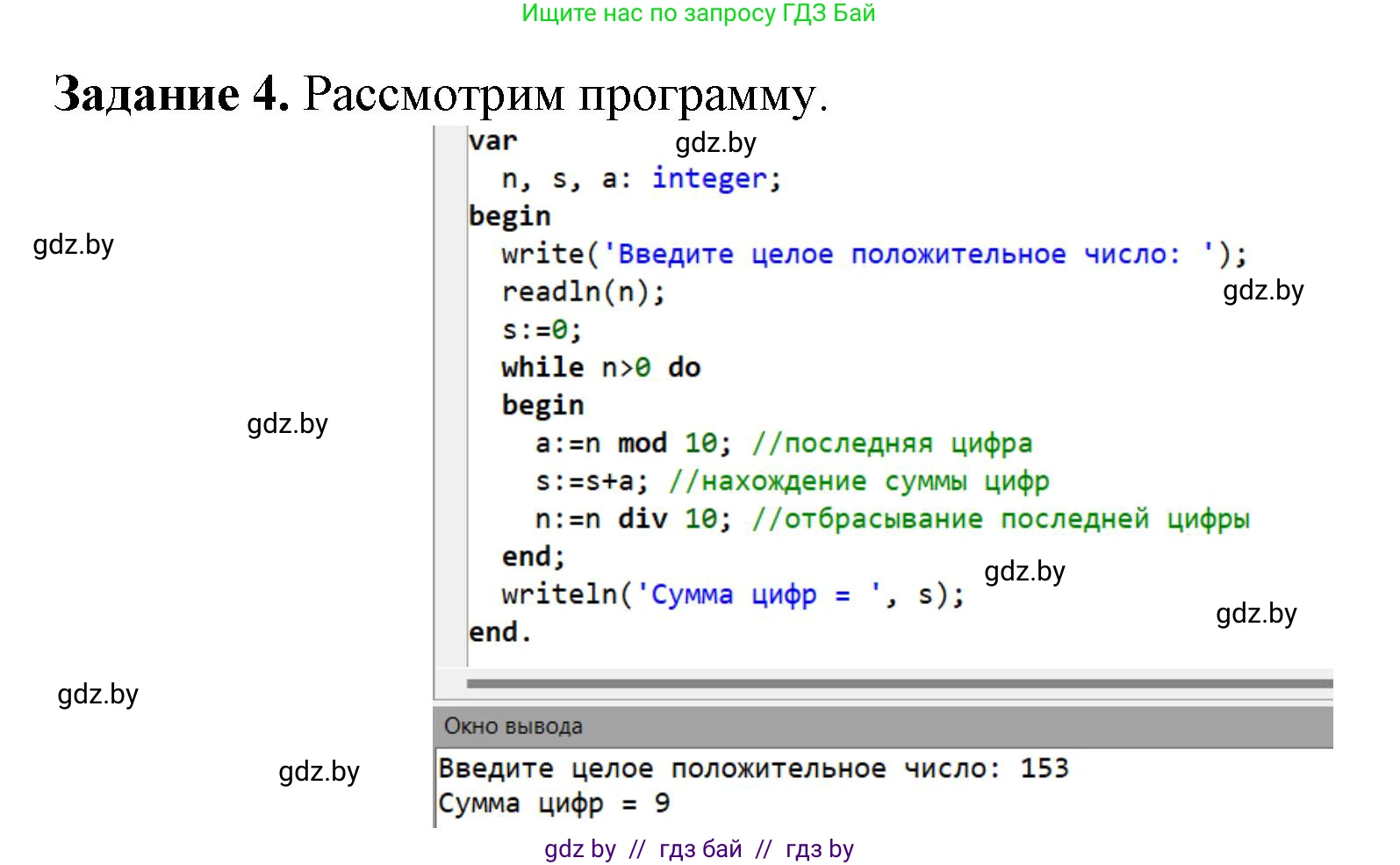Select the "integer" type in variable declaration

tap(709, 178)
